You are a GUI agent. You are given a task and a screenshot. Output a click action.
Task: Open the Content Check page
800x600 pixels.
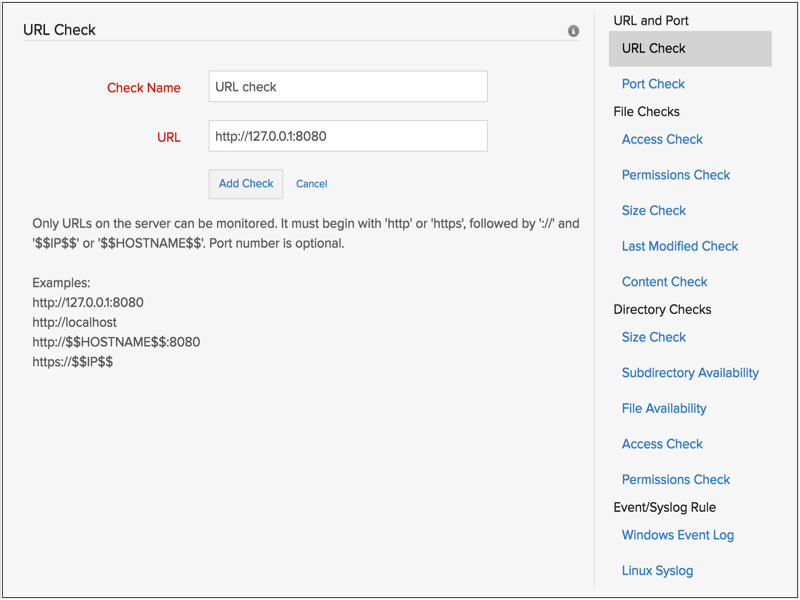pos(664,282)
